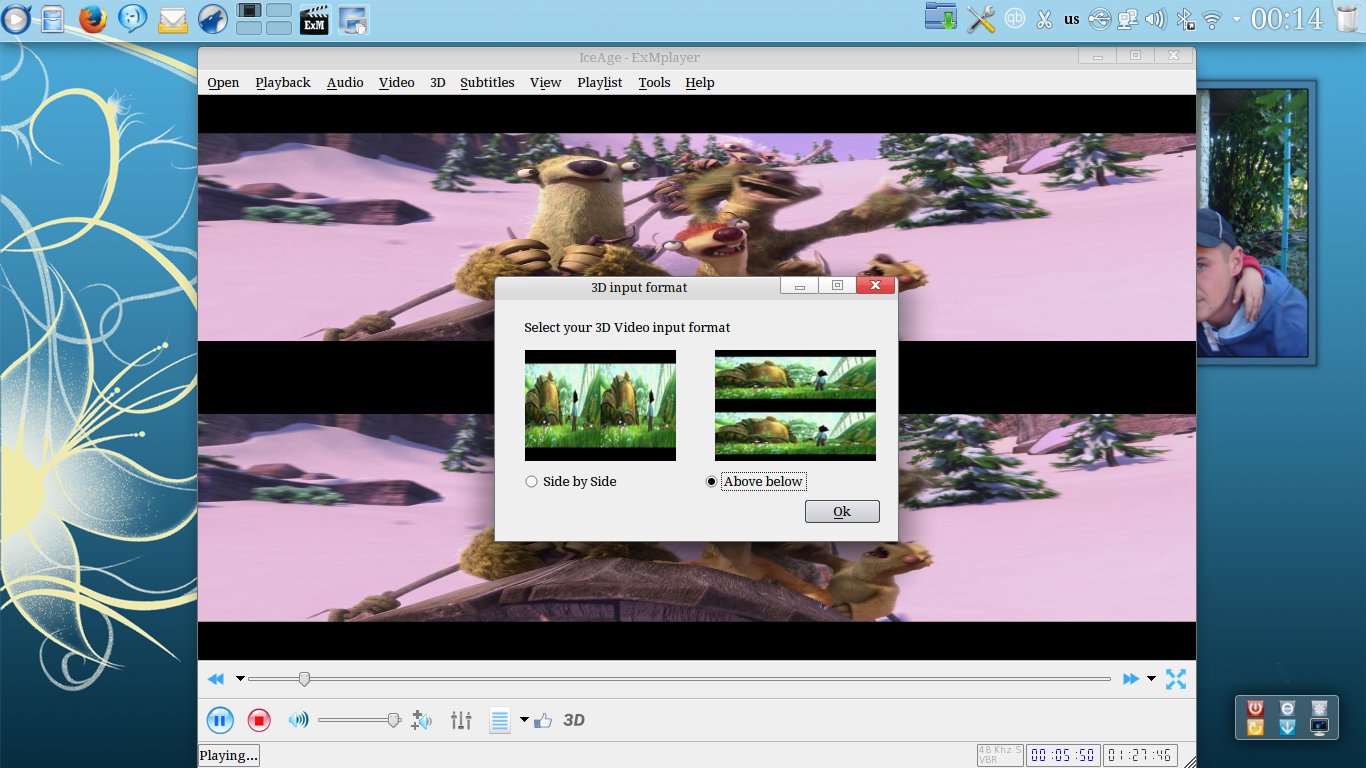Click the playlist icon in the toolbar
The width and height of the screenshot is (1366, 768).
pyautogui.click(x=500, y=720)
